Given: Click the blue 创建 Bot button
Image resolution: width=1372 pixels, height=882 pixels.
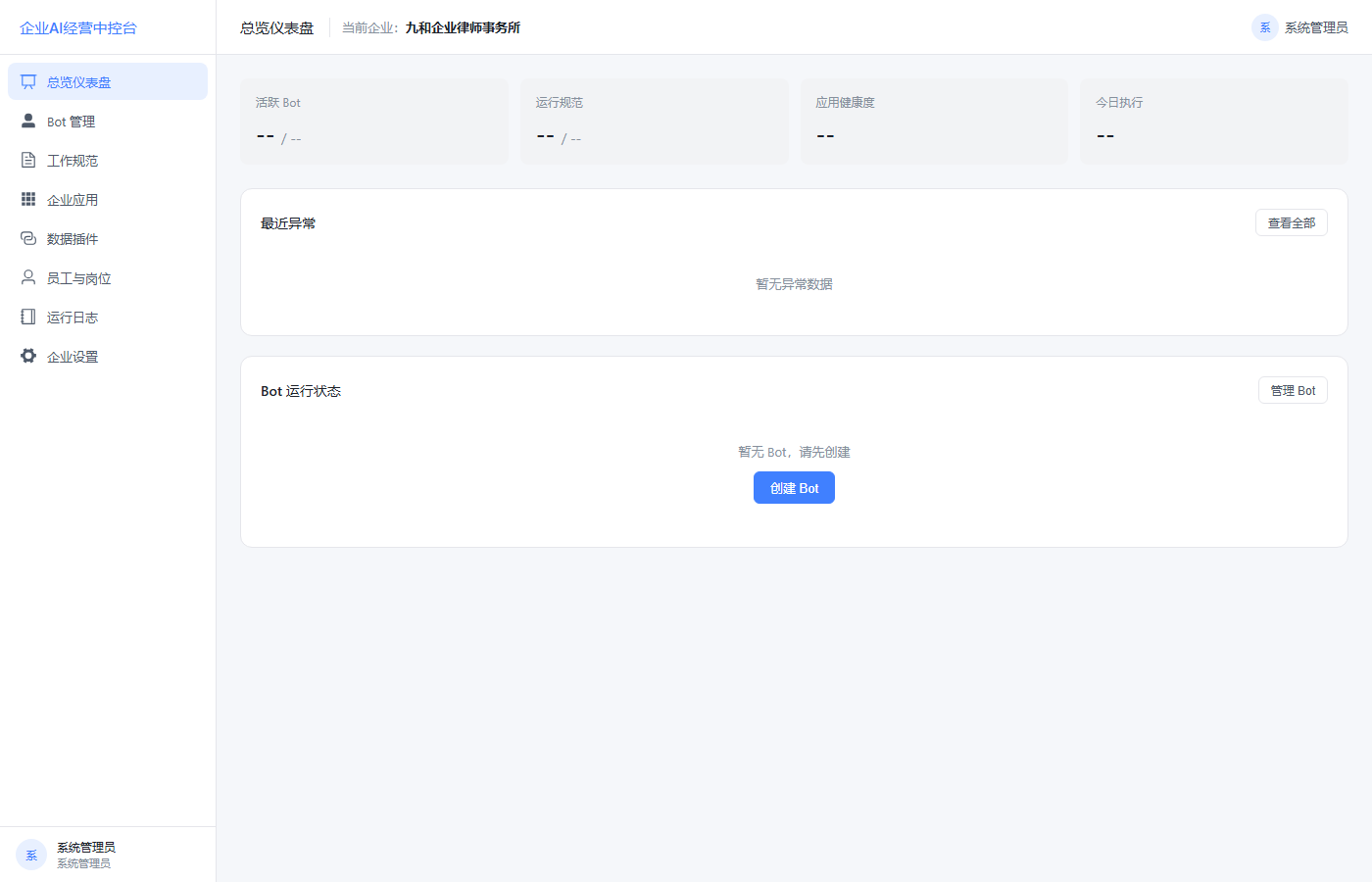Looking at the screenshot, I should (x=794, y=488).
